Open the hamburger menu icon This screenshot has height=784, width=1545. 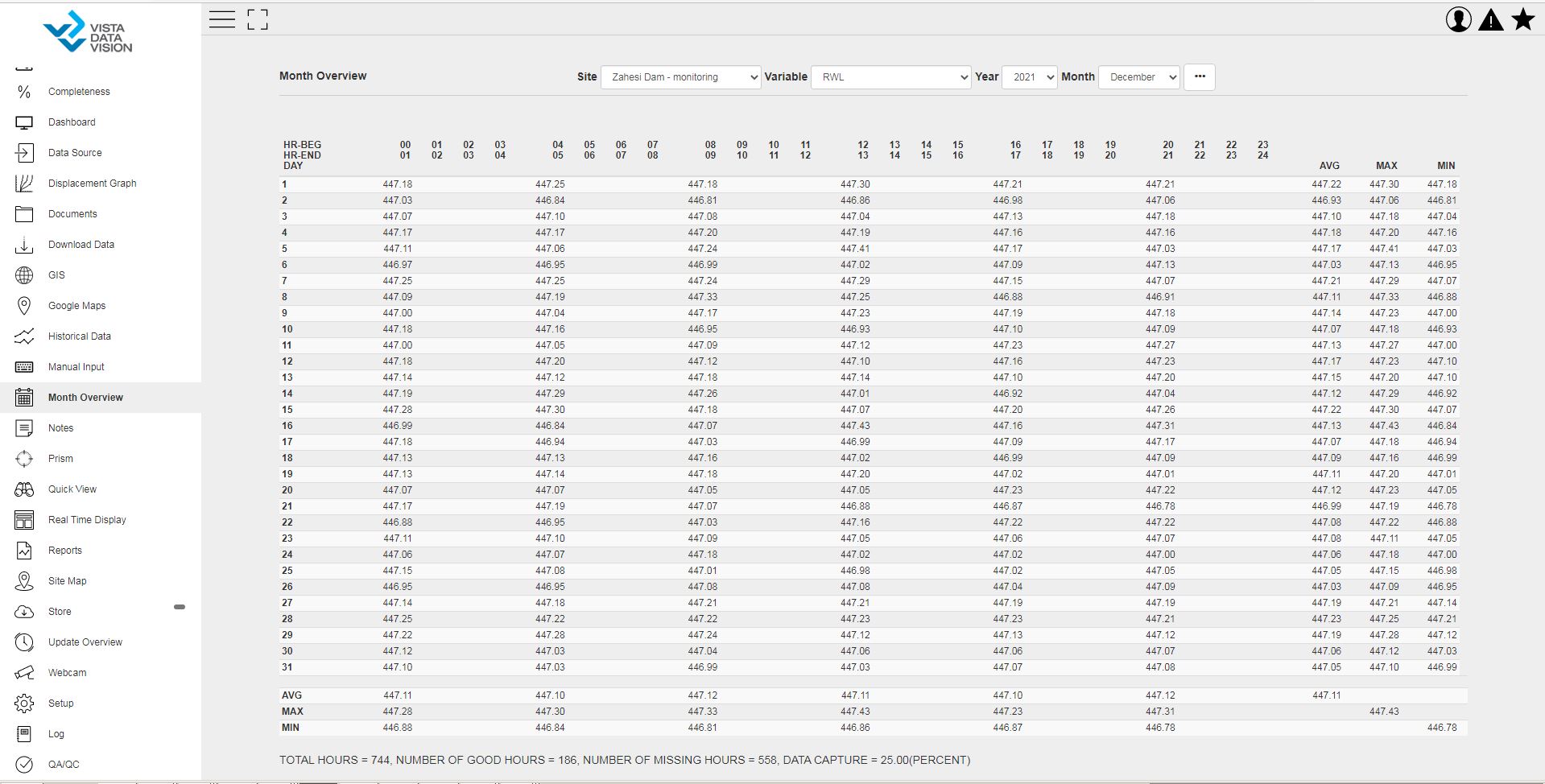click(222, 19)
